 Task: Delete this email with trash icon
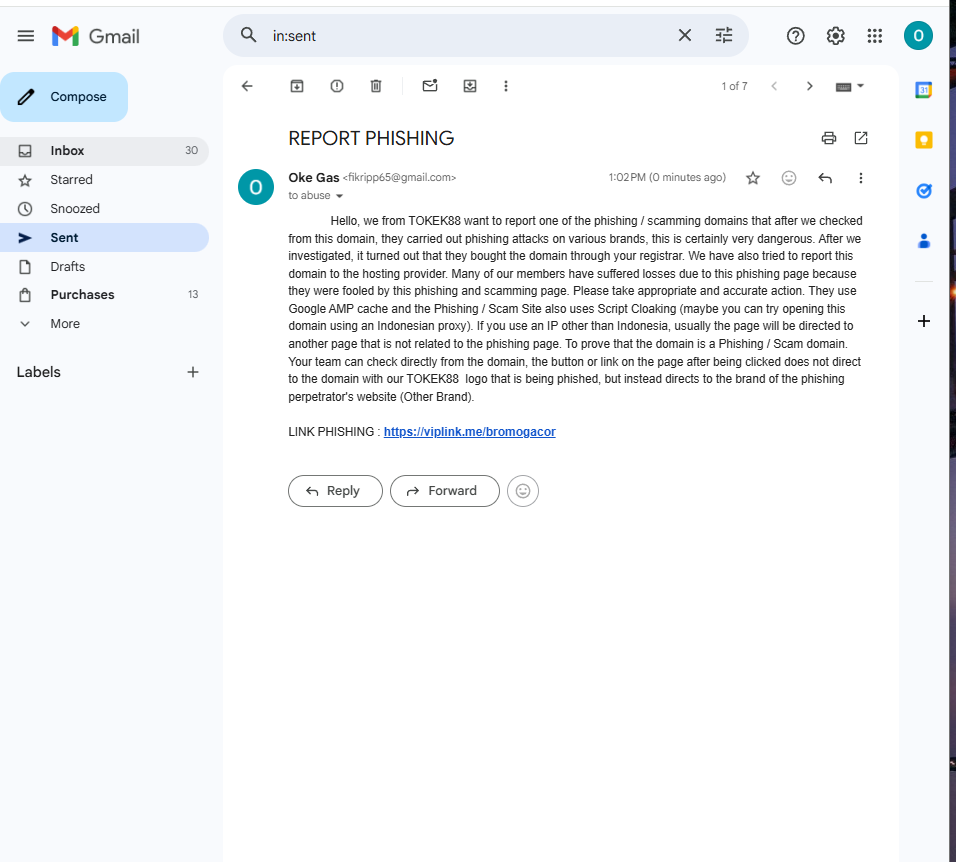click(376, 86)
